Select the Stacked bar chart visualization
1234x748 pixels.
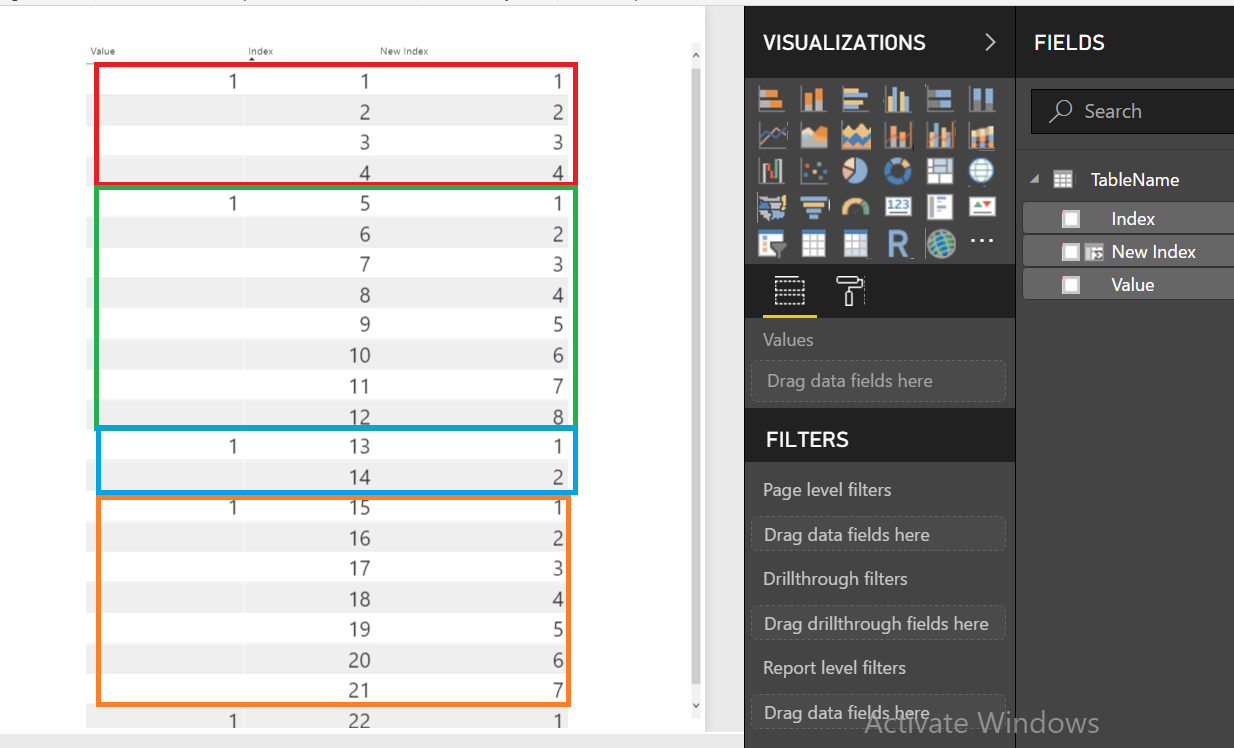pyautogui.click(x=771, y=99)
